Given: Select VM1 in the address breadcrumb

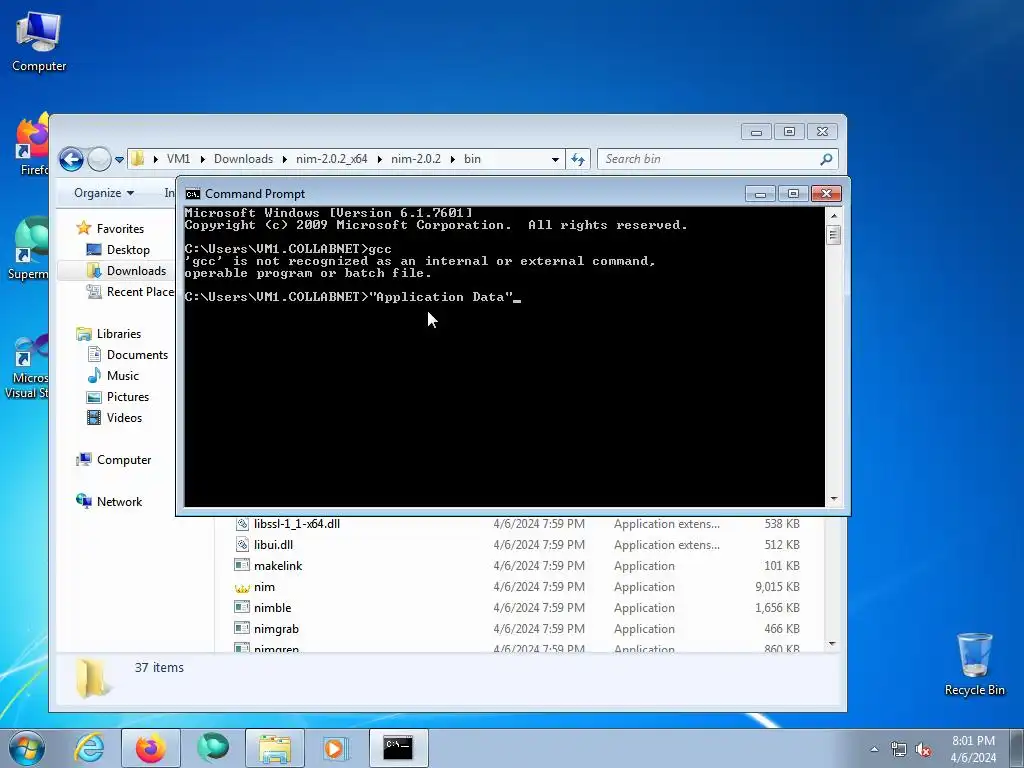Looking at the screenshot, I should coord(178,159).
